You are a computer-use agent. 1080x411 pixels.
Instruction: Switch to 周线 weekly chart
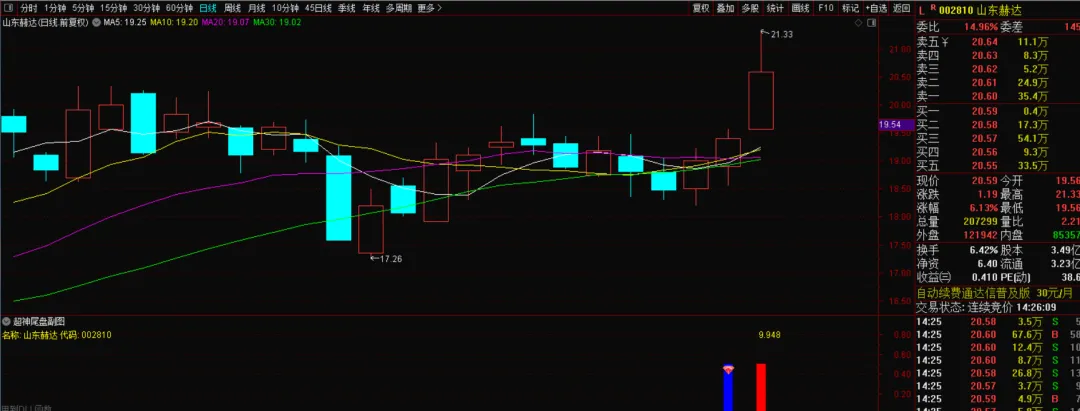click(x=232, y=8)
